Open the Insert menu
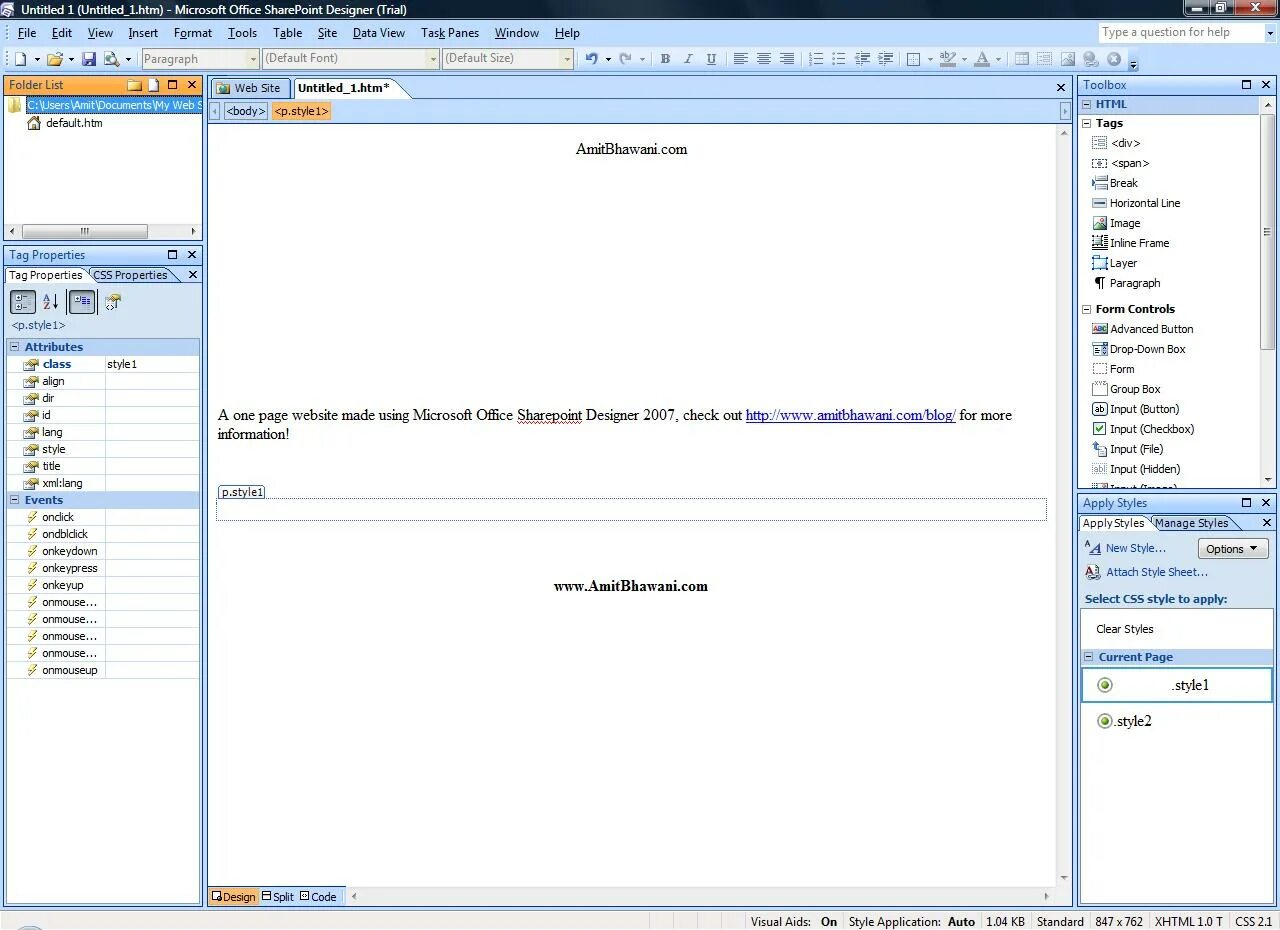The width and height of the screenshot is (1280, 930). (x=143, y=33)
